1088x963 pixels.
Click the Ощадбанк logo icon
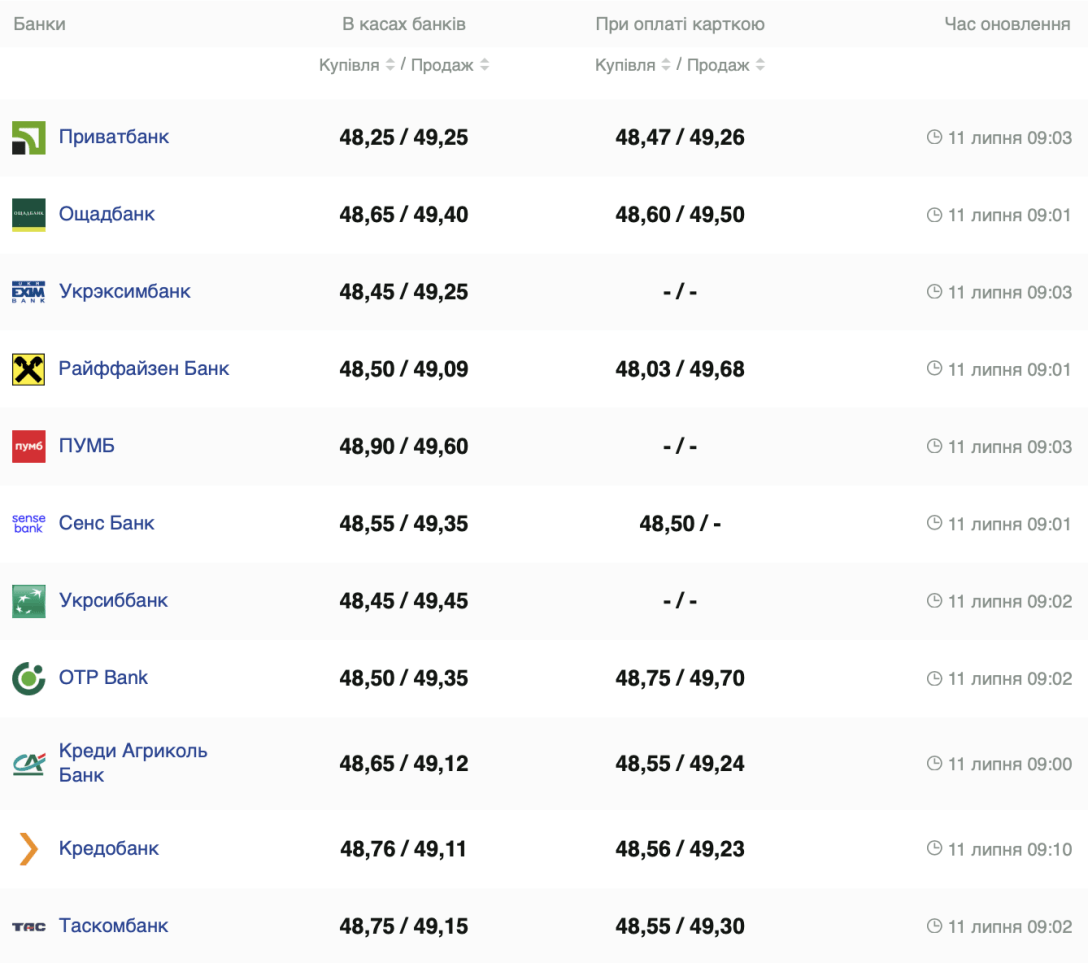coord(28,215)
